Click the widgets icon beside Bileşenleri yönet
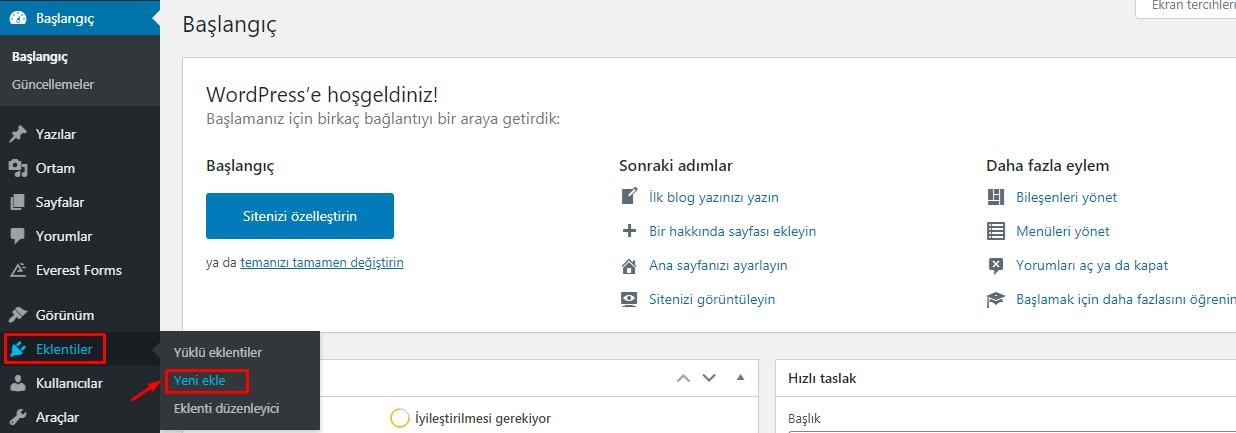 (x=995, y=197)
